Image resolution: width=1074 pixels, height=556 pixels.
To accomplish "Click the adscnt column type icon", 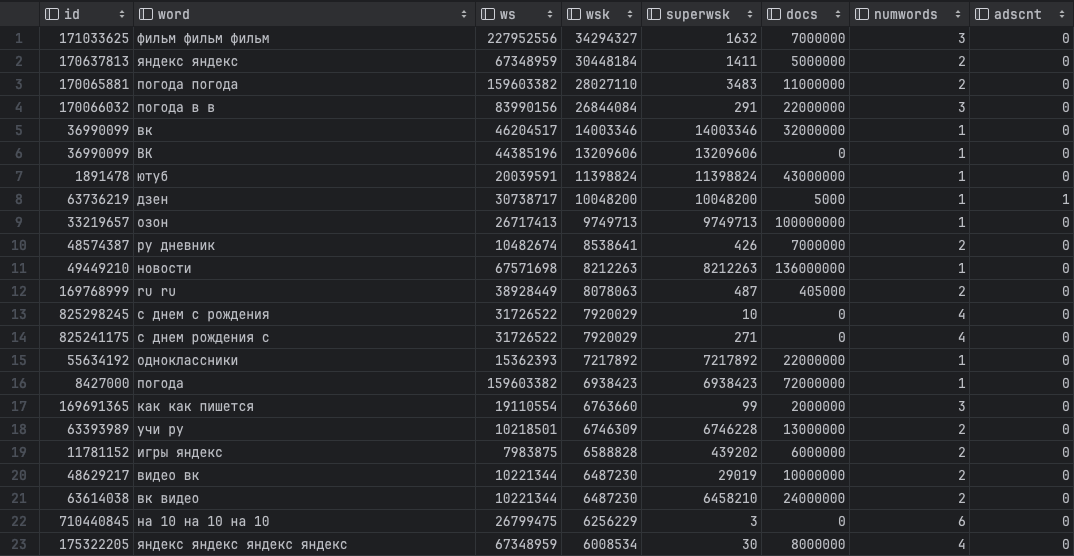I will point(981,14).
